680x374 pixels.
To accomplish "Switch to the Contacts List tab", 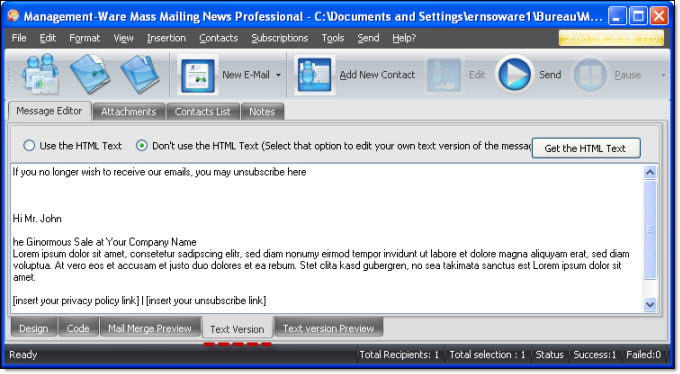I will (203, 112).
